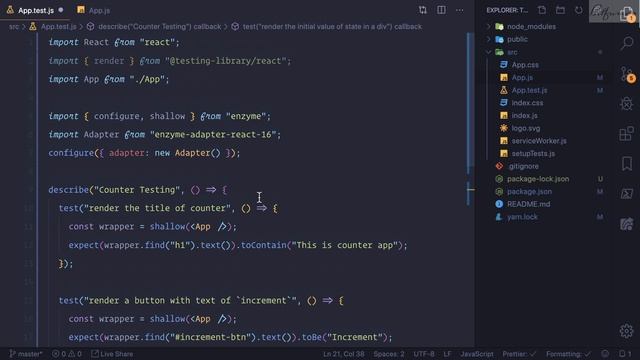Open the Extensions view
This screenshot has height=360, width=640.
[x=627, y=133]
